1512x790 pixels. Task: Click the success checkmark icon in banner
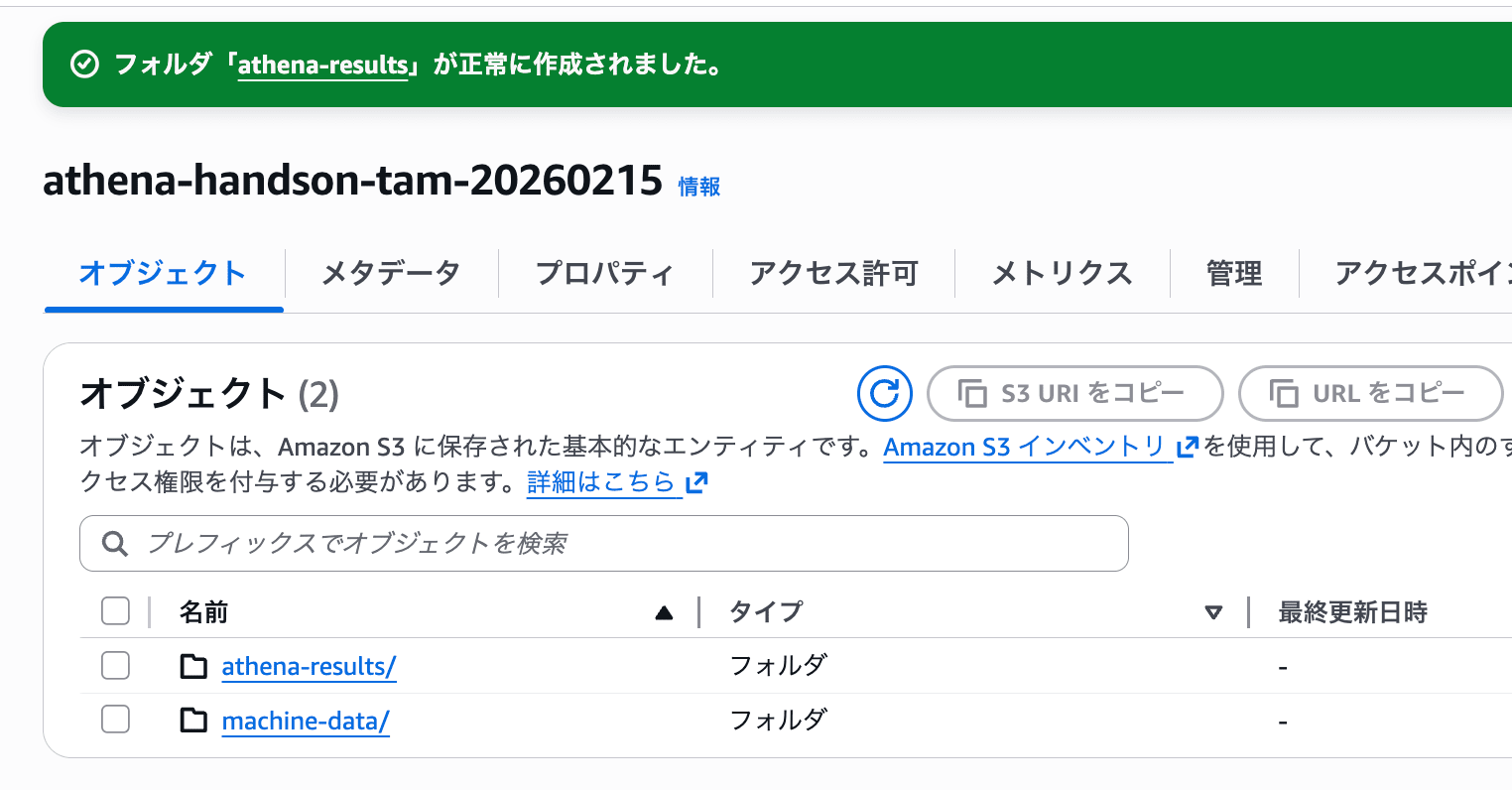pos(84,65)
